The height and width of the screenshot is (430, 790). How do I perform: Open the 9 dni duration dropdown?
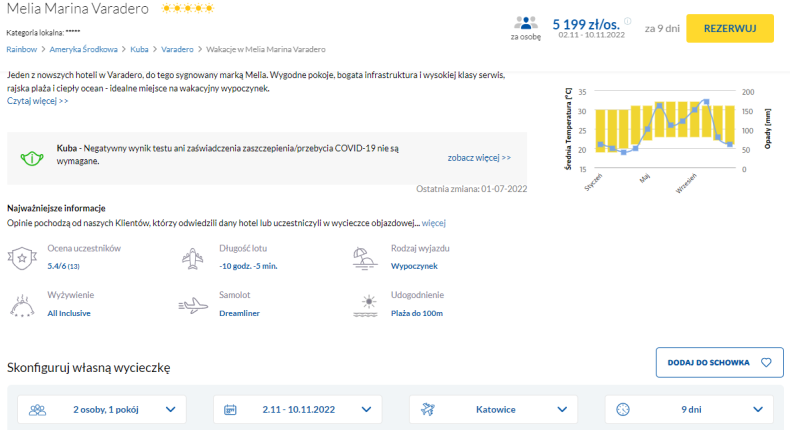tap(690, 409)
